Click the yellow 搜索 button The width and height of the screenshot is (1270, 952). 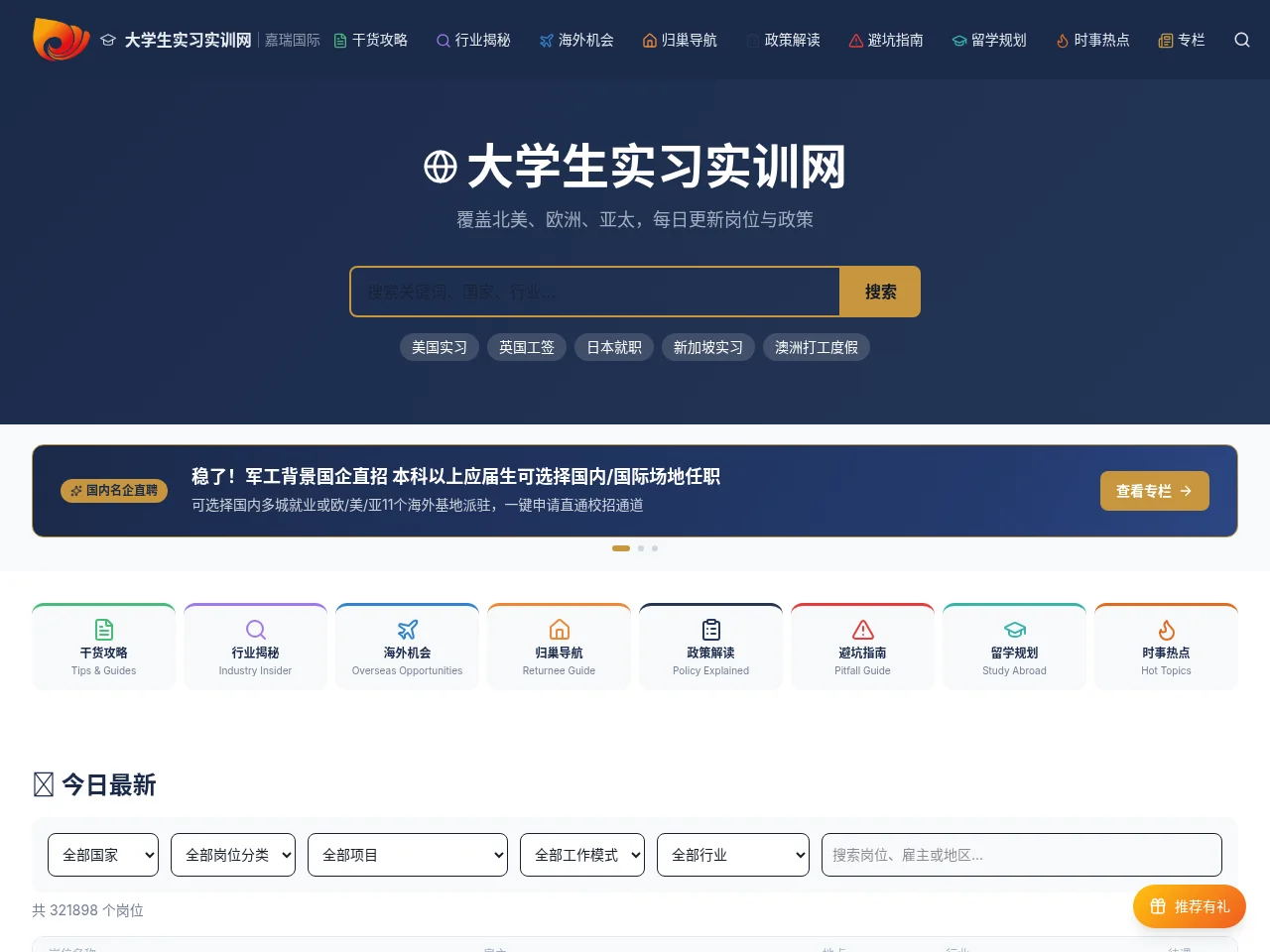(880, 292)
